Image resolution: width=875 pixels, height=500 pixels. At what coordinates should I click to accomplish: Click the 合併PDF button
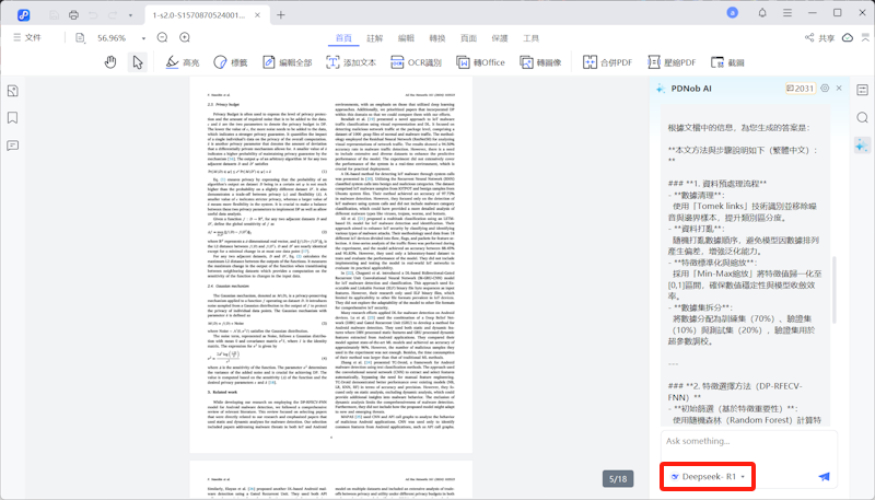tap(609, 62)
